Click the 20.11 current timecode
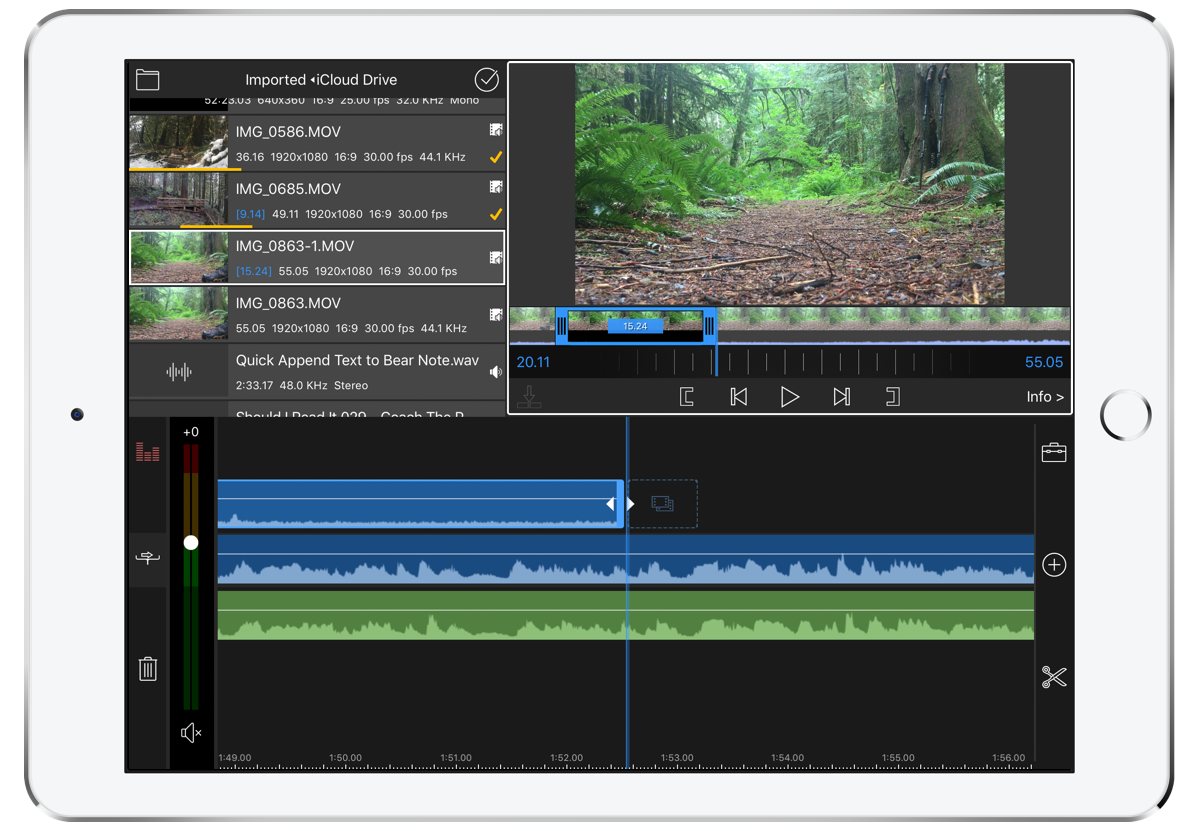The image size is (1200, 831). tap(533, 362)
